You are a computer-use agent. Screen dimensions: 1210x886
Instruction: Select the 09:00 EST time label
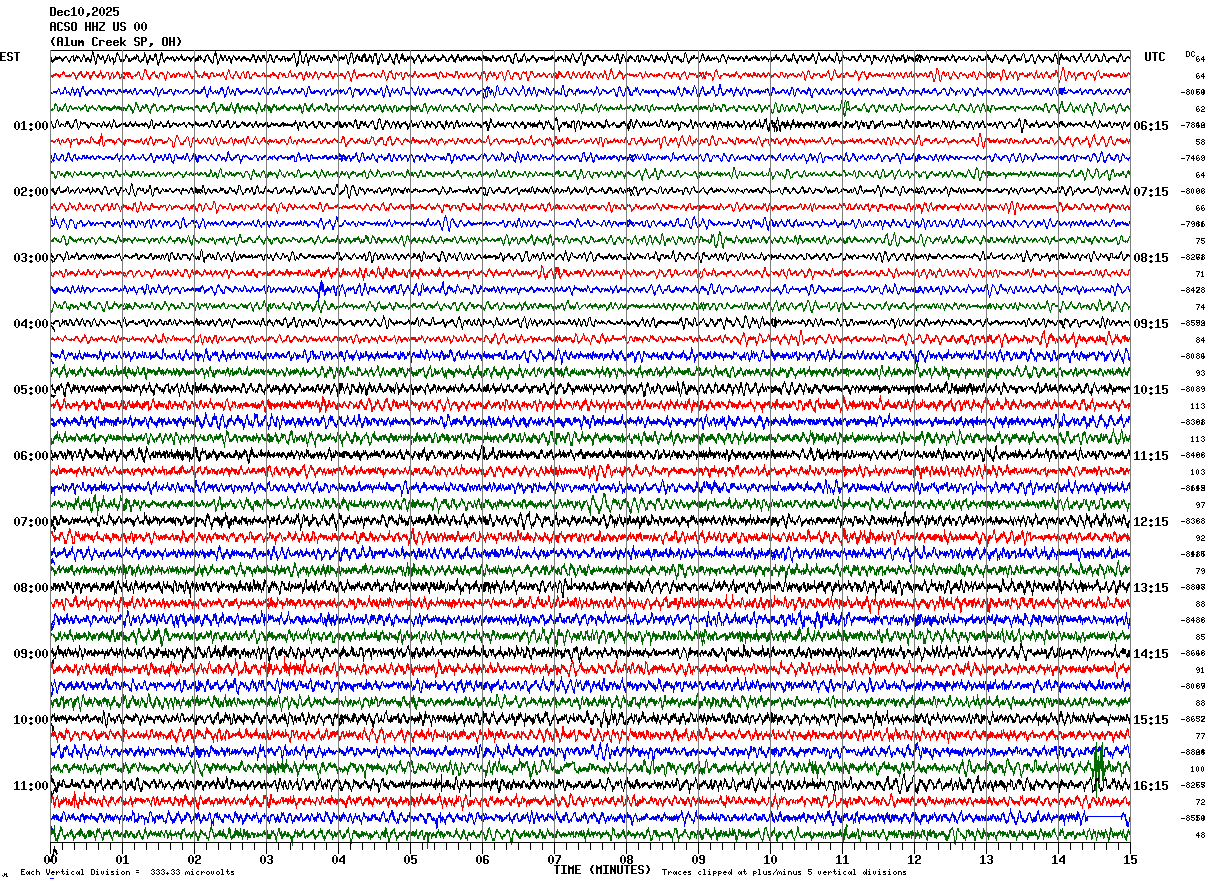pyautogui.click(x=30, y=654)
